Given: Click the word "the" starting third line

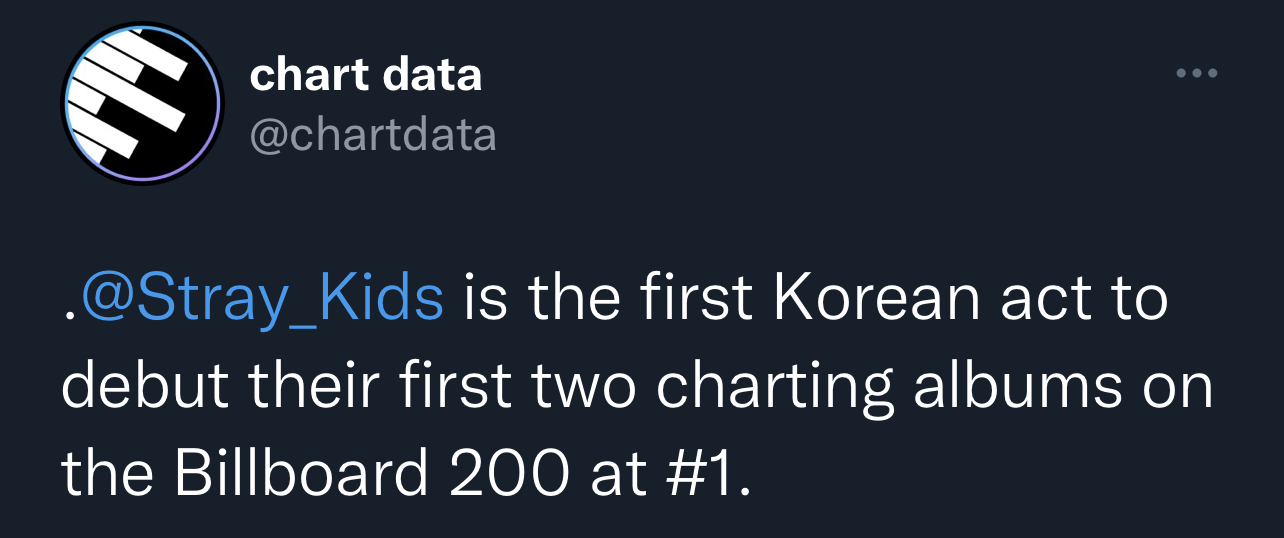Looking at the screenshot, I should pyautogui.click(x=108, y=477).
